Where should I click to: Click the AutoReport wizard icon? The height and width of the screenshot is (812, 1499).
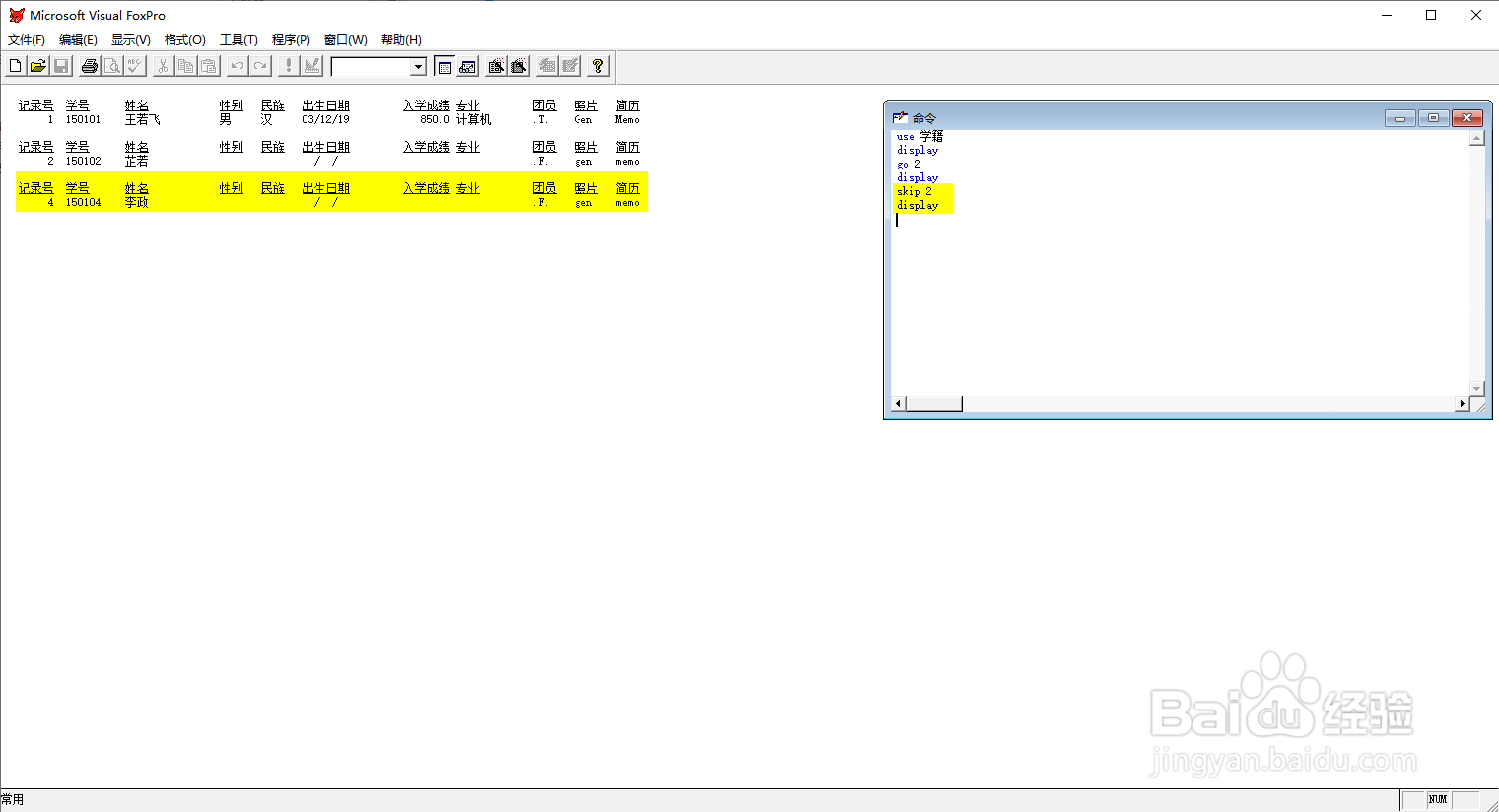[570, 66]
